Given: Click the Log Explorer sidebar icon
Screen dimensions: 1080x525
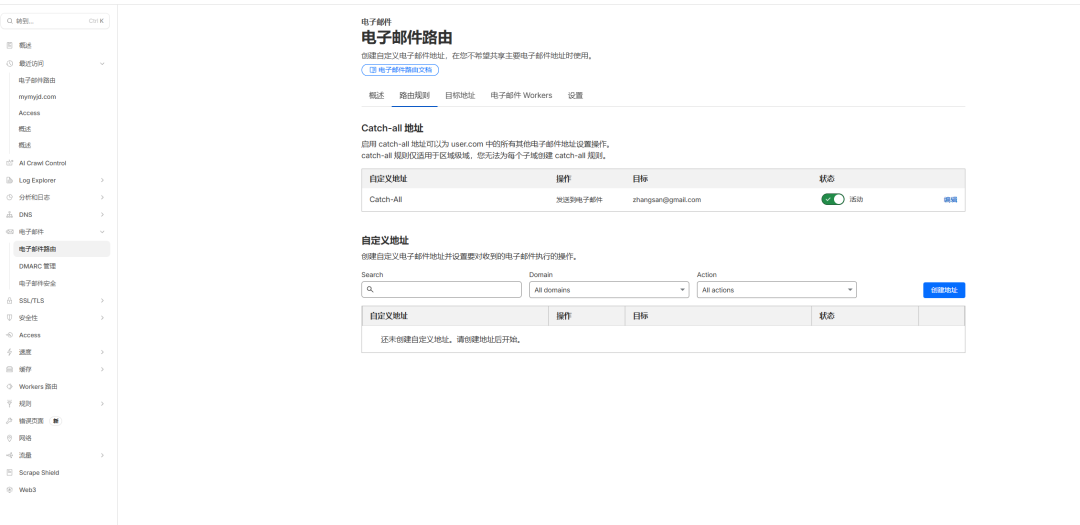Looking at the screenshot, I should pos(10,180).
